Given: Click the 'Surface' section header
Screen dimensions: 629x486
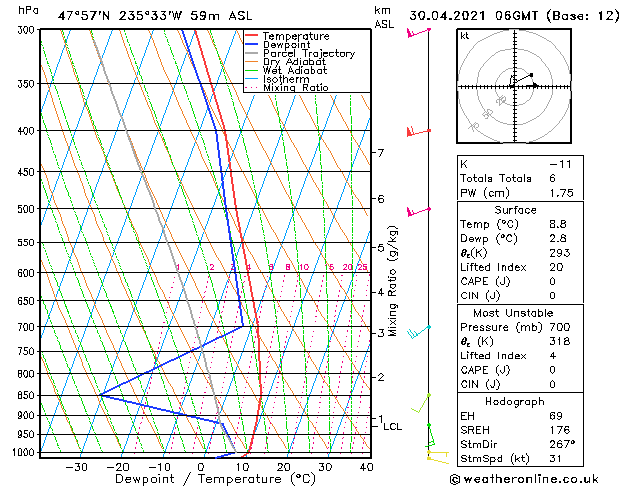Looking at the screenshot, I should 515,210.
